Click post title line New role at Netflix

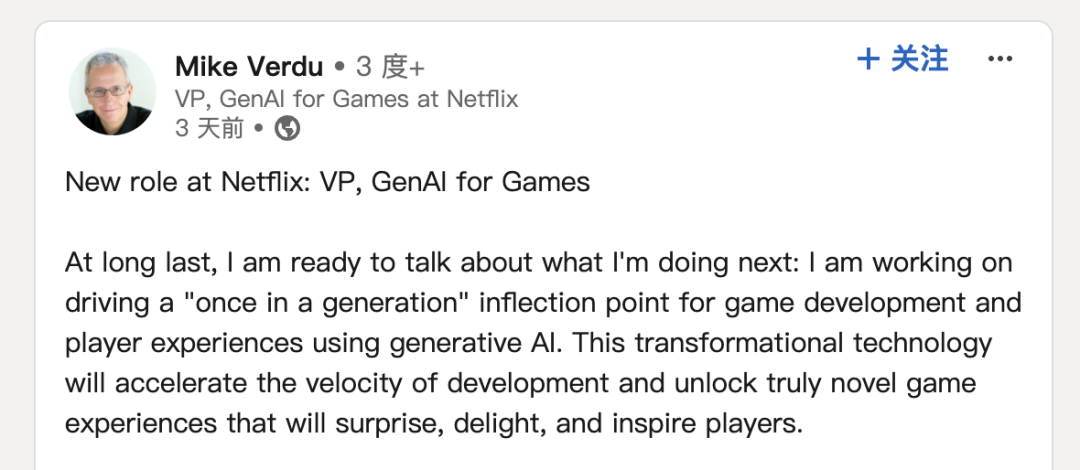327,182
